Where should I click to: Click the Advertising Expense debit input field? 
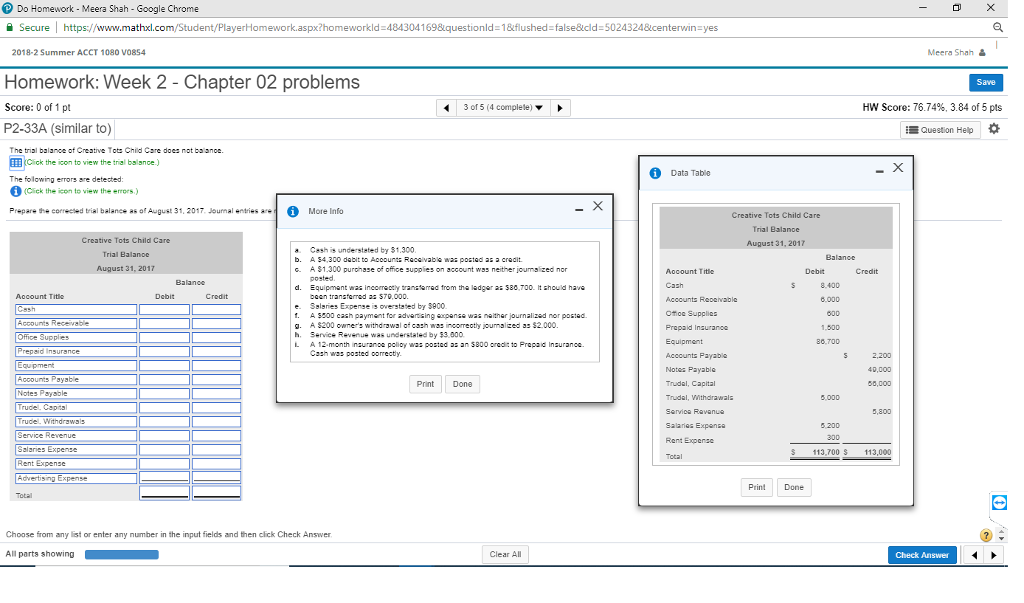[164, 478]
